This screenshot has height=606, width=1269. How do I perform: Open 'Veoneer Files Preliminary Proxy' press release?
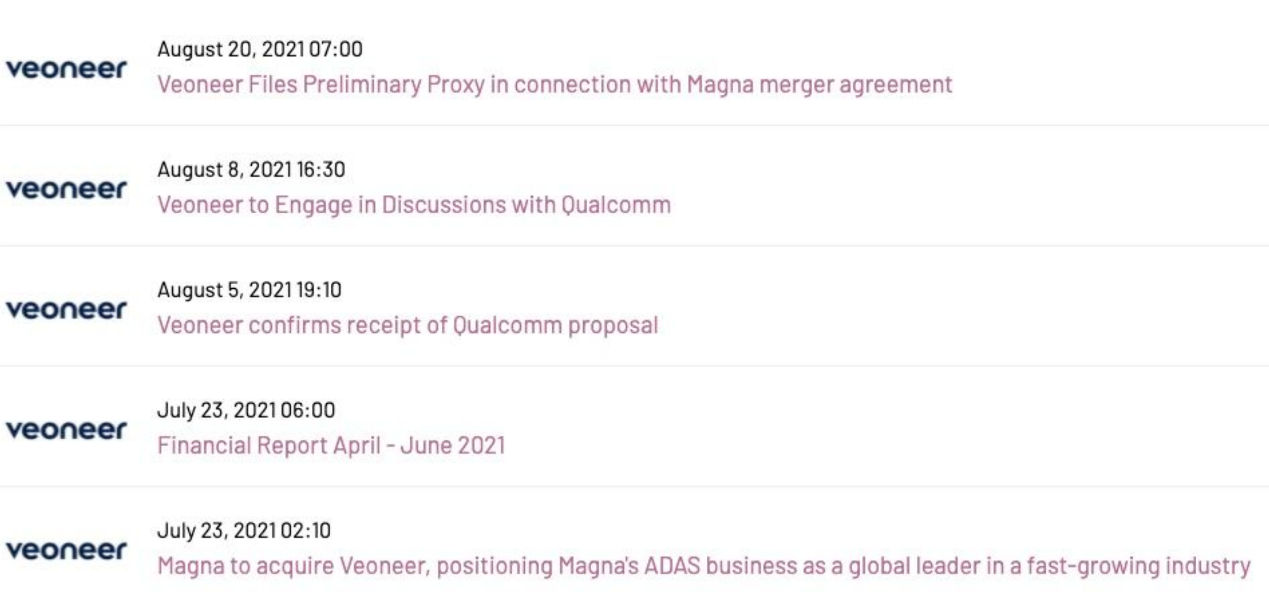coord(555,85)
